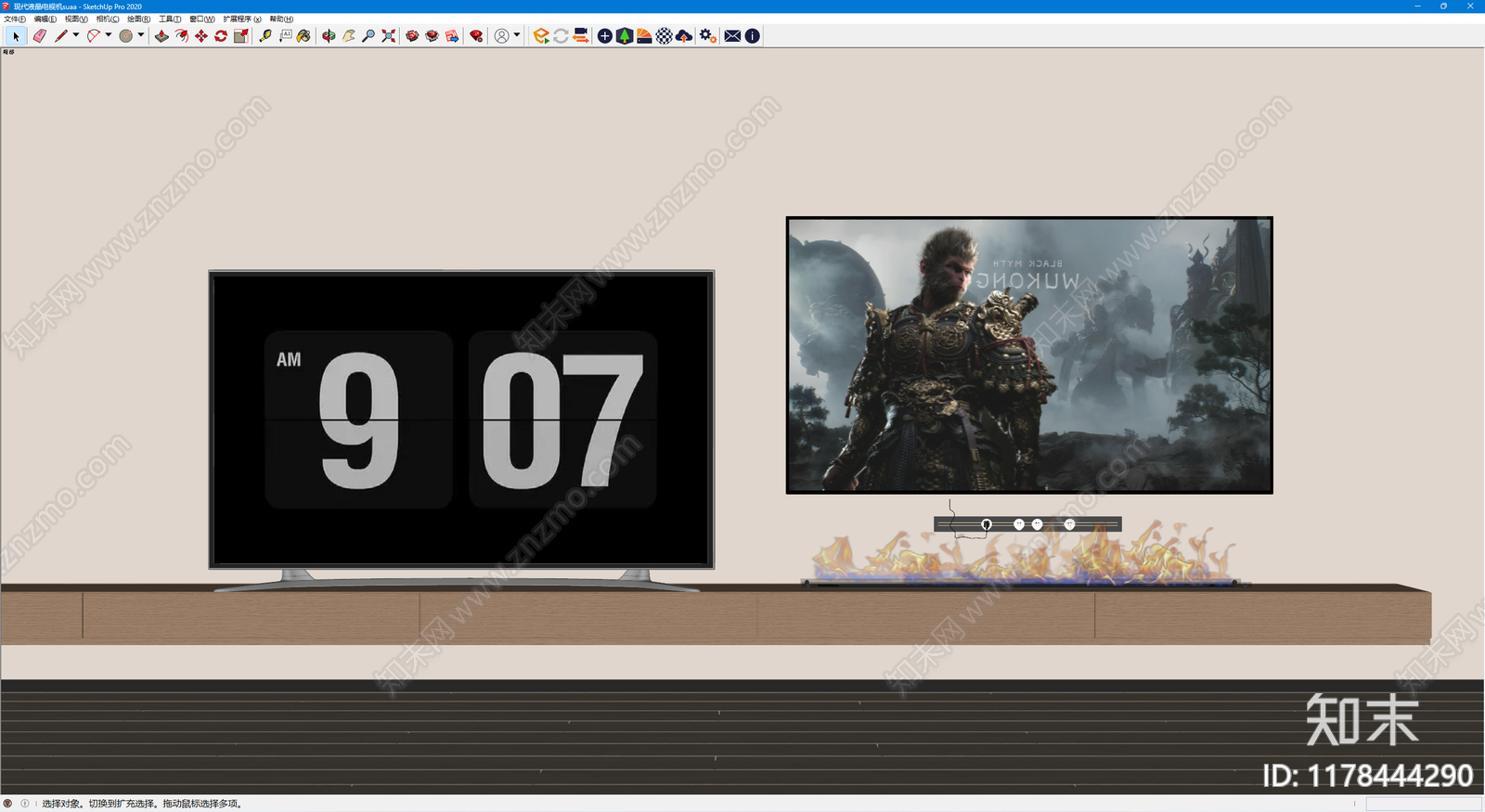Image resolution: width=1485 pixels, height=812 pixels.
Task: Open the 帮助(H) menu
Action: (x=281, y=19)
